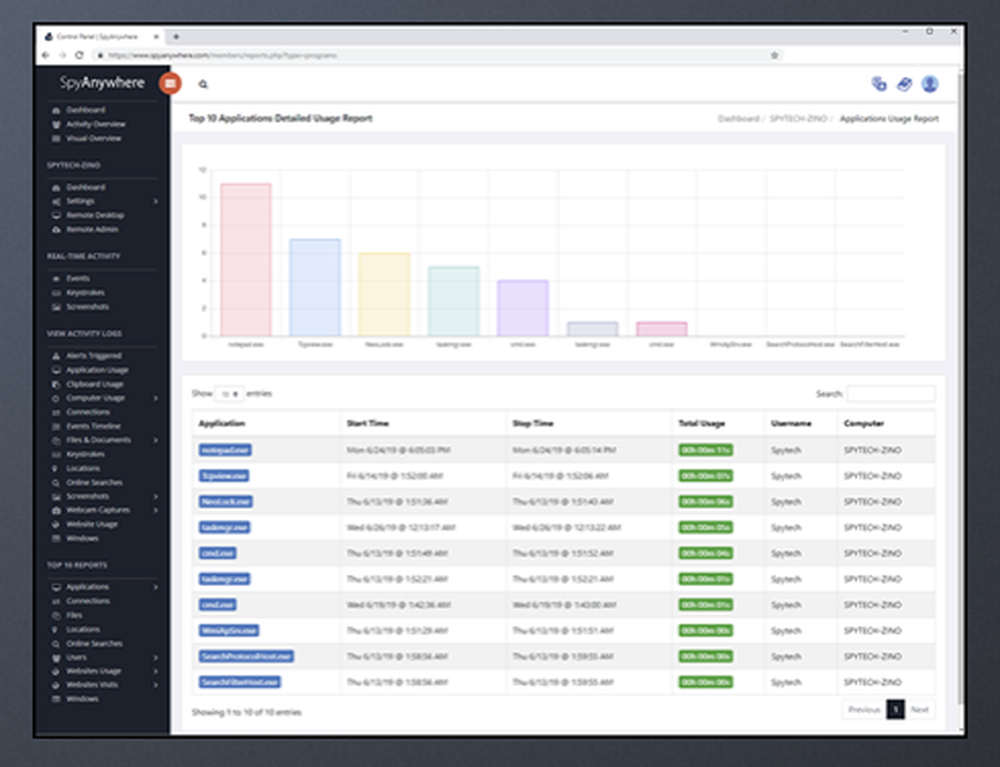This screenshot has height=767, width=1000.
Task: Click the Locations pin icon under View Activity Logs
Action: pos(56,468)
